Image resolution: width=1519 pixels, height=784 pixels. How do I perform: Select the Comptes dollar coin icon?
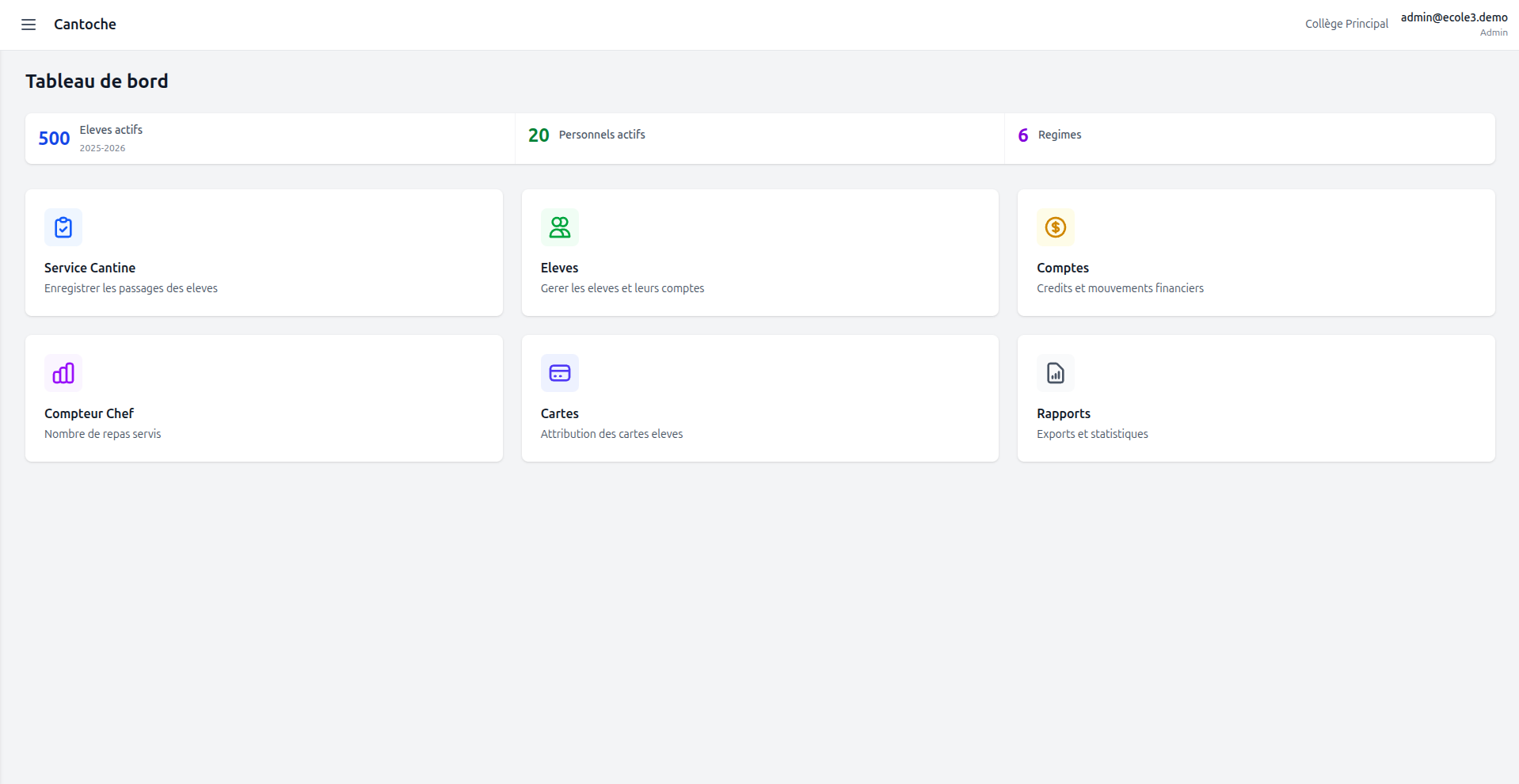(1054, 227)
